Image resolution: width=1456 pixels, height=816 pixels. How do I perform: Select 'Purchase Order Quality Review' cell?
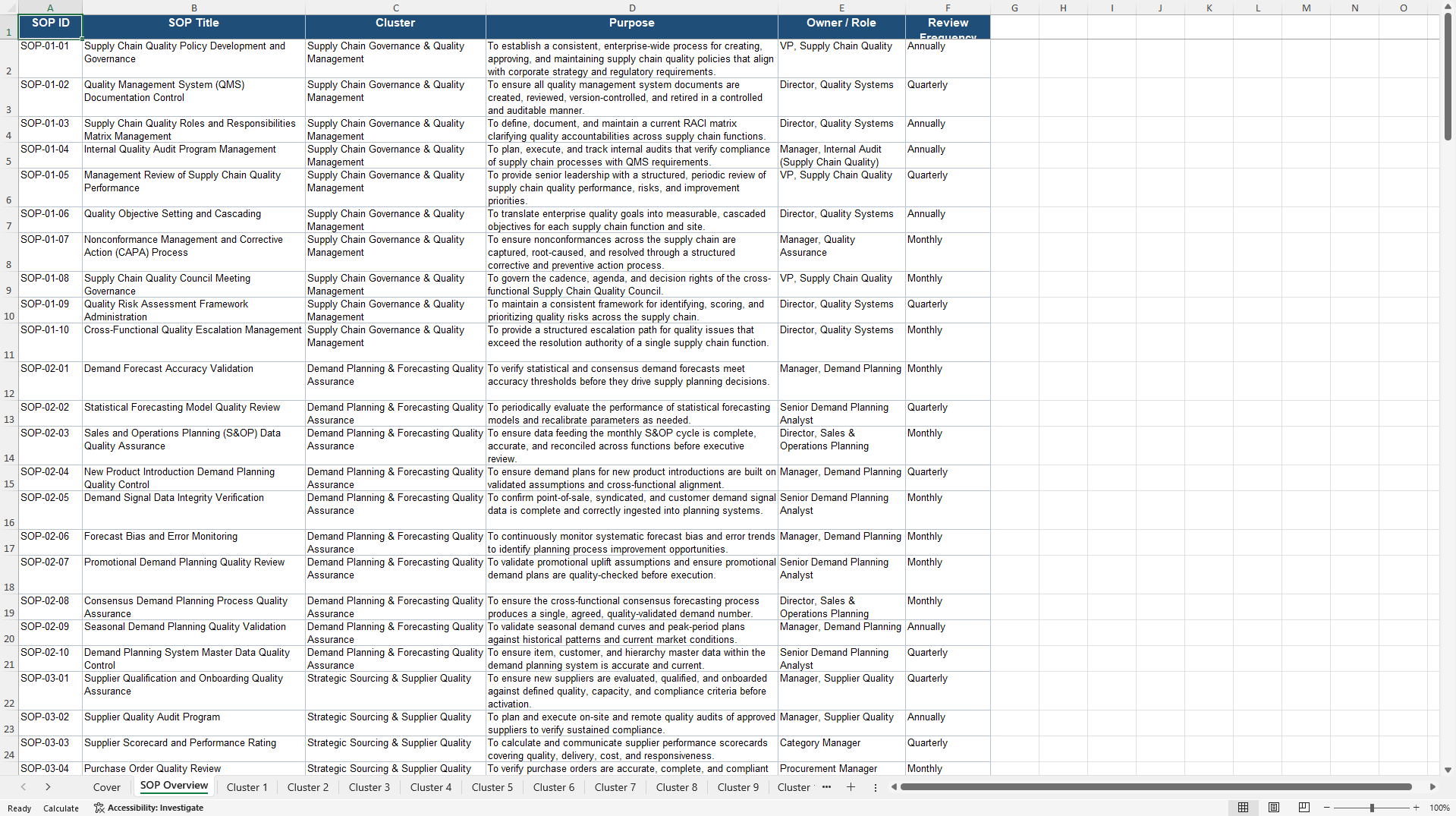pyautogui.click(x=193, y=768)
